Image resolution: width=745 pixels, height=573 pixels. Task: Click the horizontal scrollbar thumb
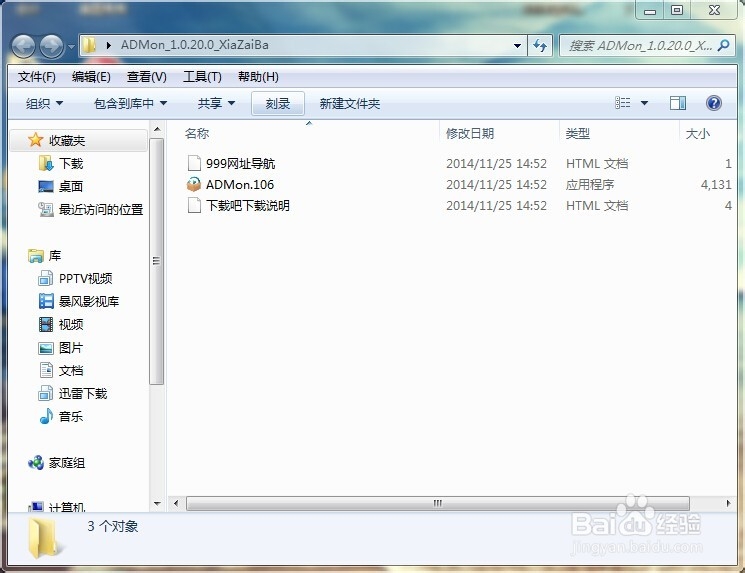(x=438, y=503)
